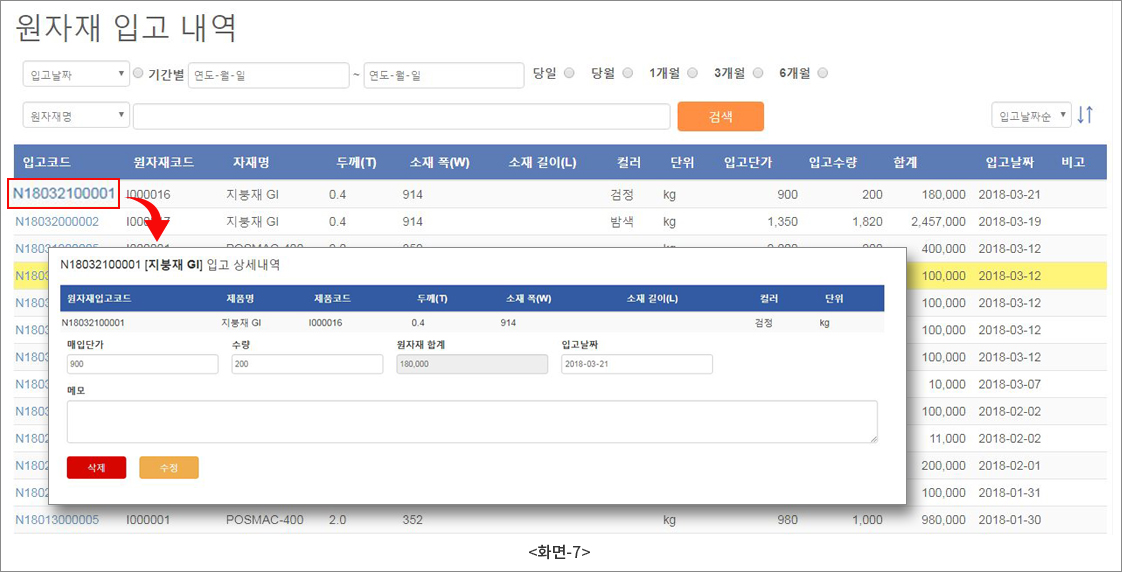Click the 11,000 total cell
This screenshot has height=572, width=1122.
pos(946,439)
